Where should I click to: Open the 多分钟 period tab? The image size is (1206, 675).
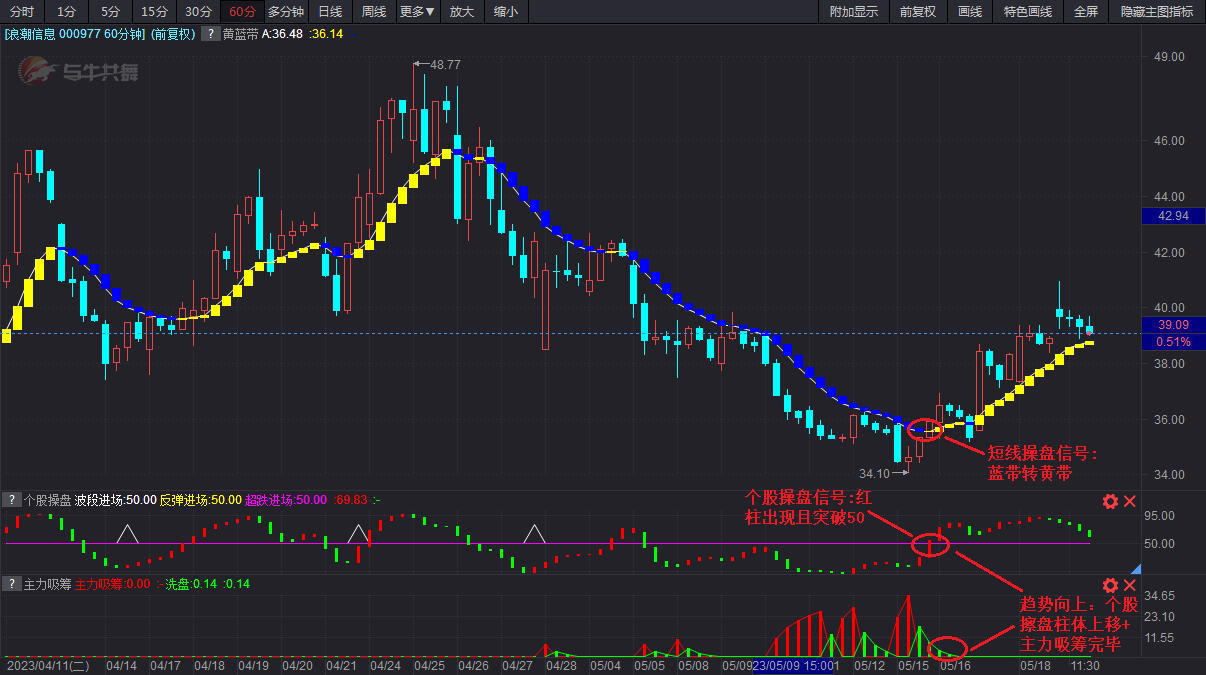(x=286, y=12)
